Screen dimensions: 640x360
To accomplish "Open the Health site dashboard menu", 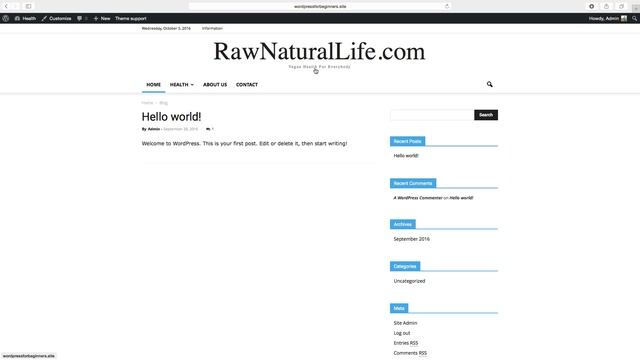I will click(x=25, y=18).
